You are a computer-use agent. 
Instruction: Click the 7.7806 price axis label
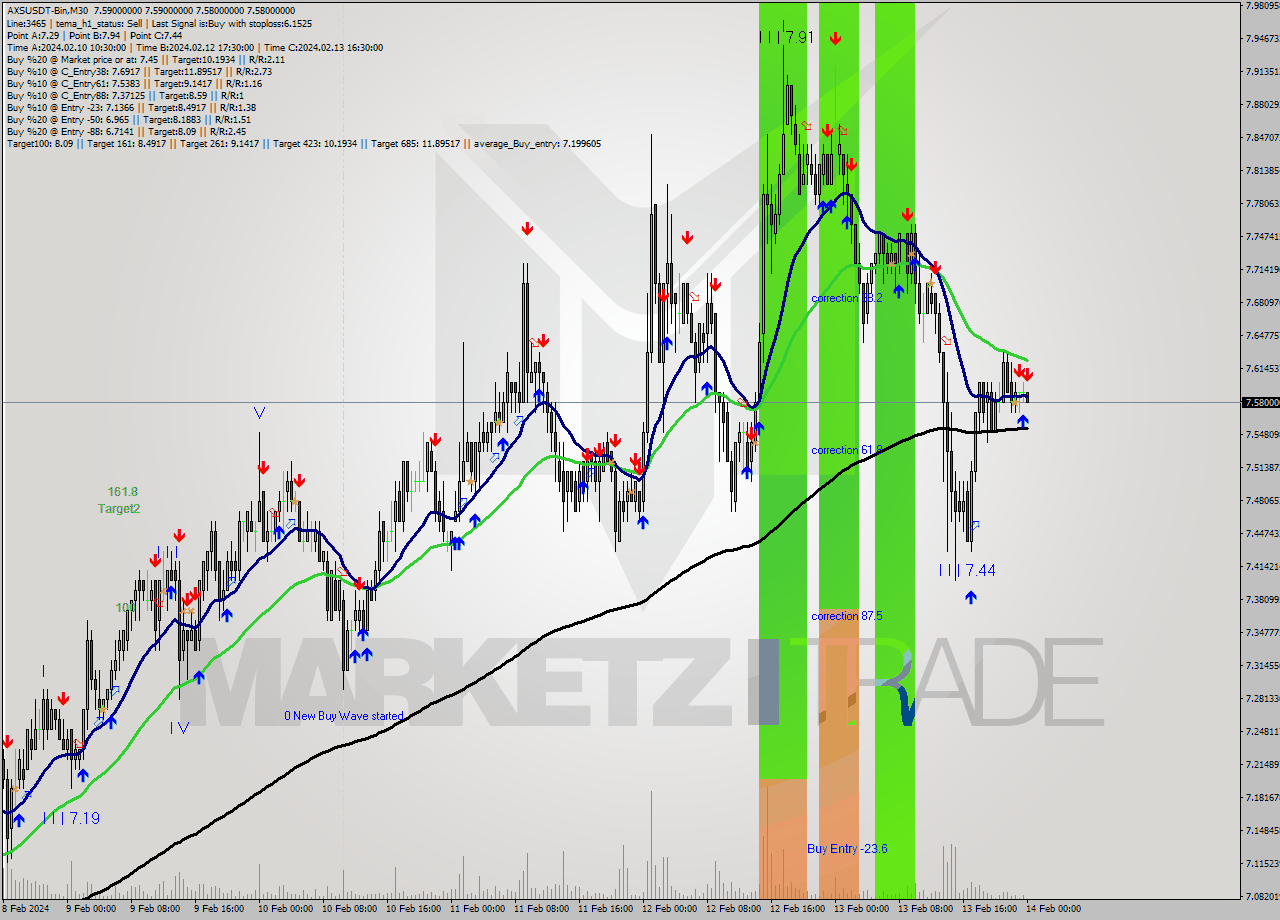click(1262, 203)
